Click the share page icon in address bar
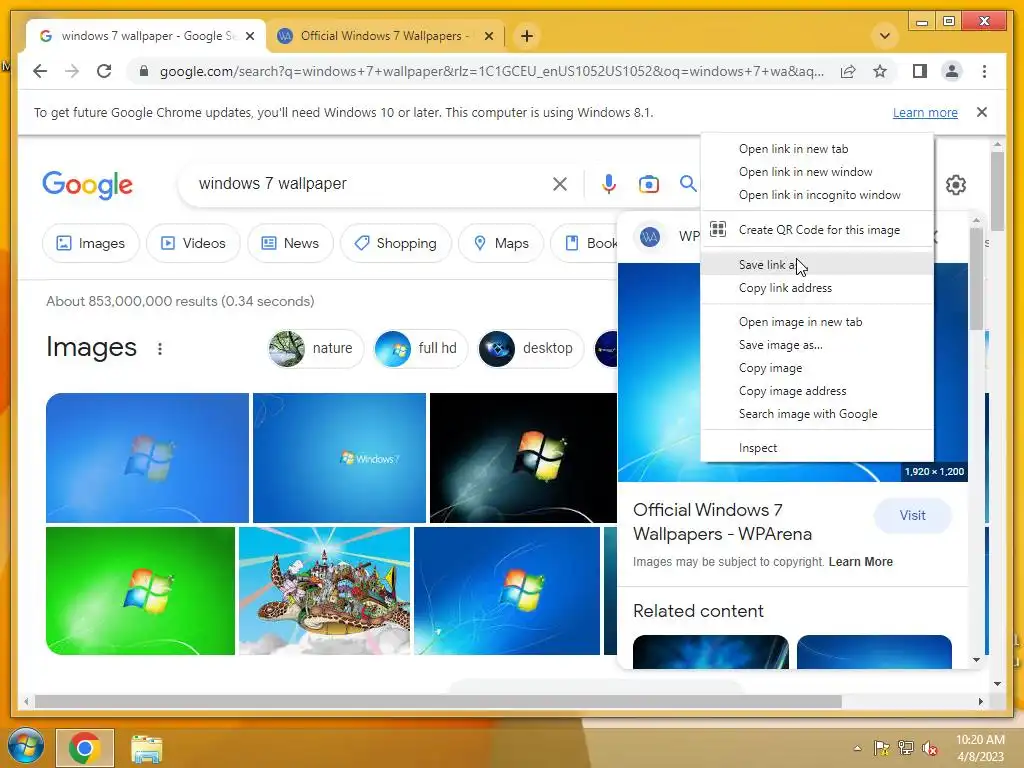Viewport: 1024px width, 768px height. tap(848, 71)
